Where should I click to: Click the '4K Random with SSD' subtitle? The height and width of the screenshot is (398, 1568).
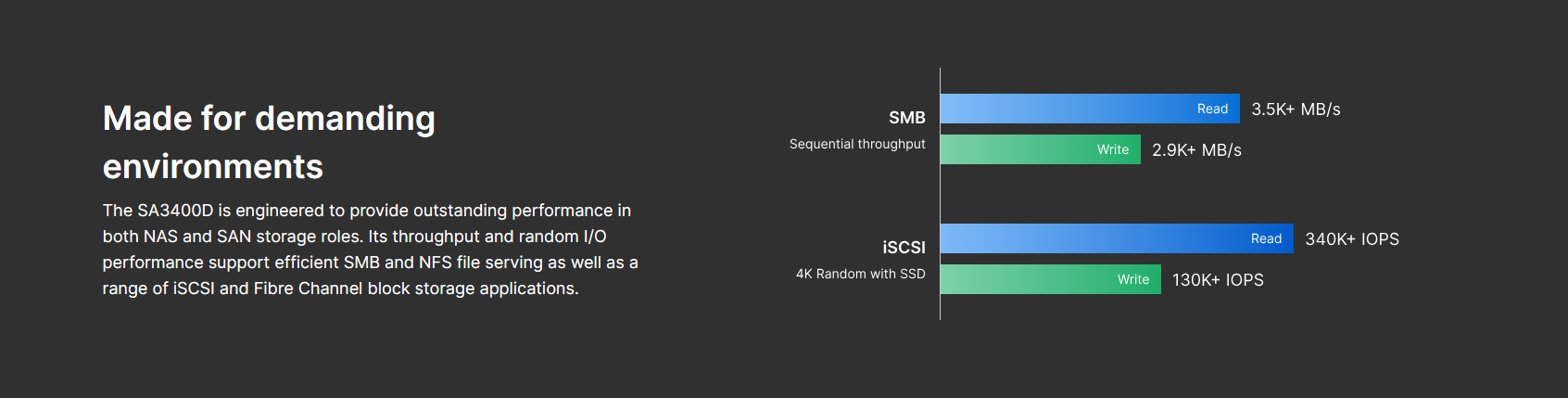pyautogui.click(x=861, y=274)
